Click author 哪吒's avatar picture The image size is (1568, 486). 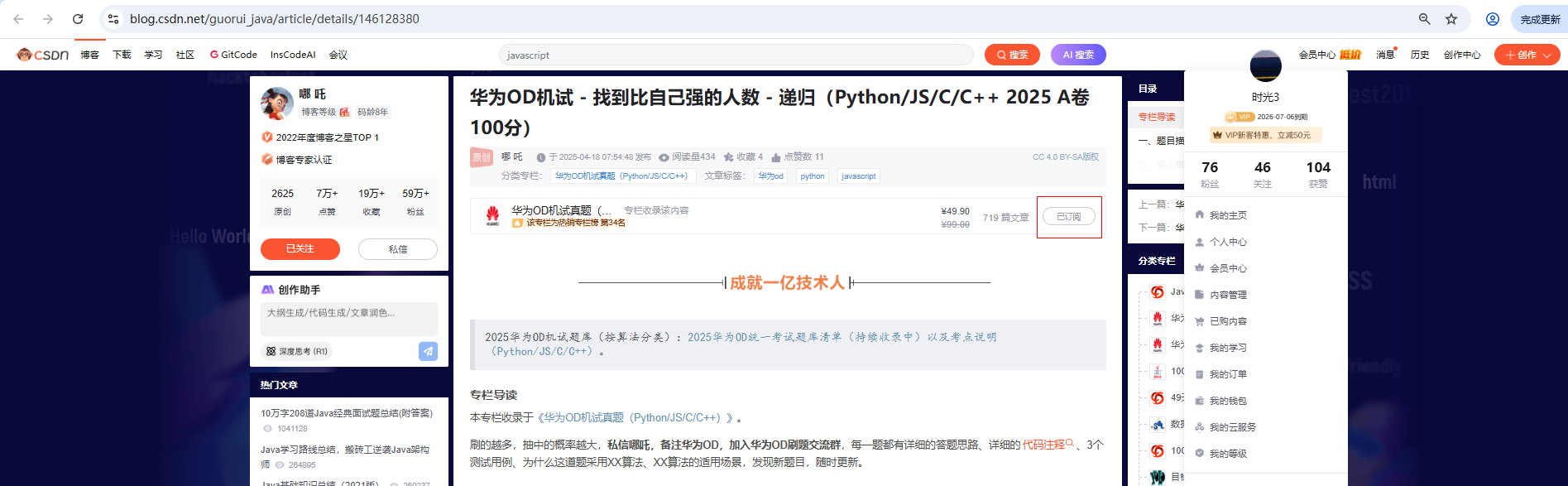(276, 103)
